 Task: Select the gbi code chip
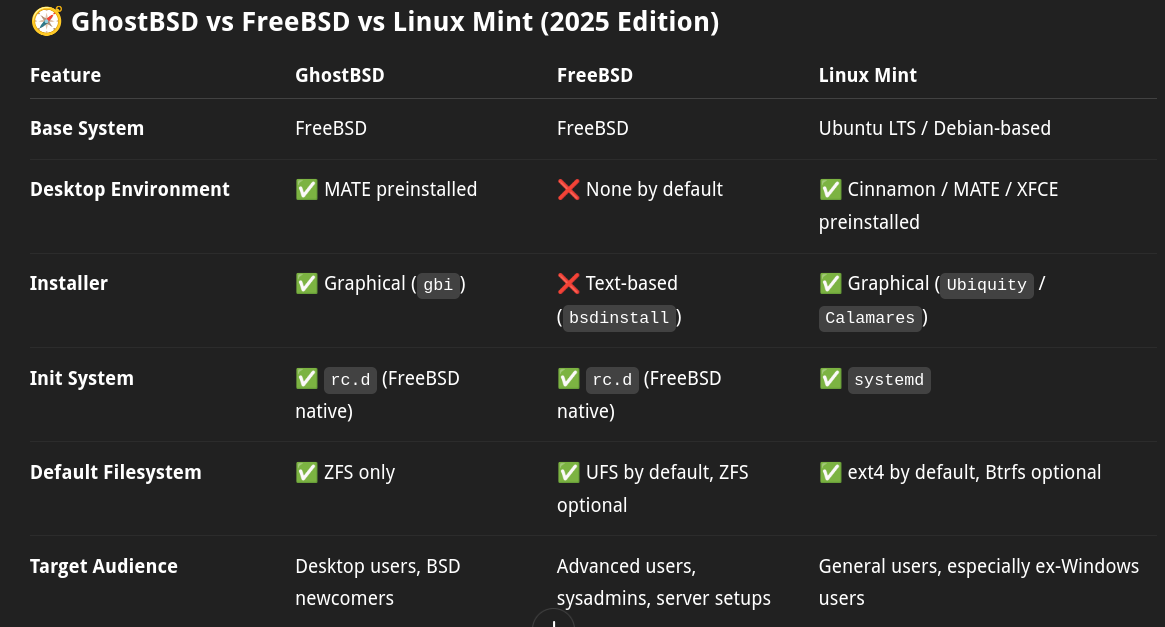[x=438, y=285]
